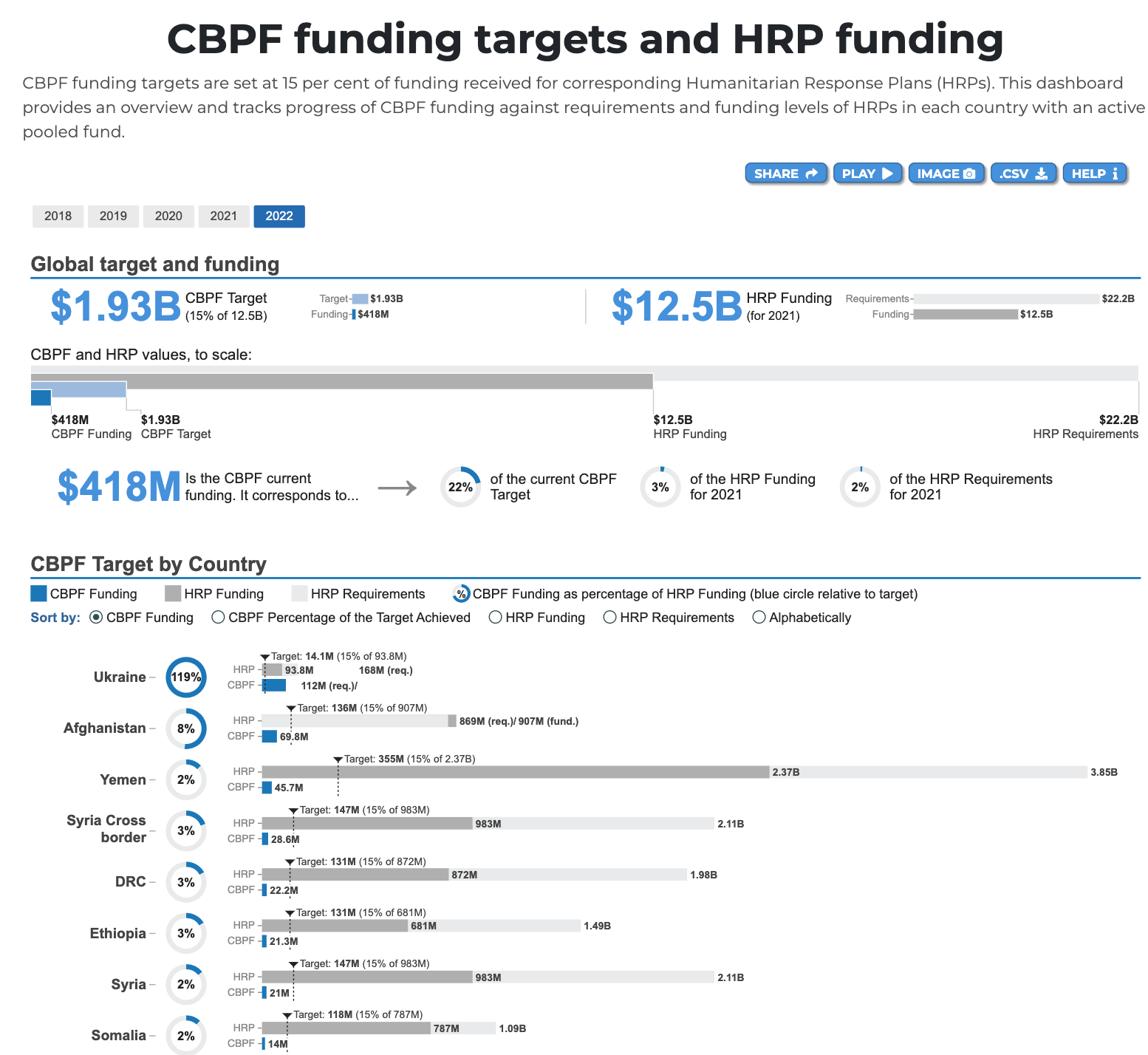Sort countries by HRP Funding
This screenshot has height=1055, width=1148.
tap(496, 618)
